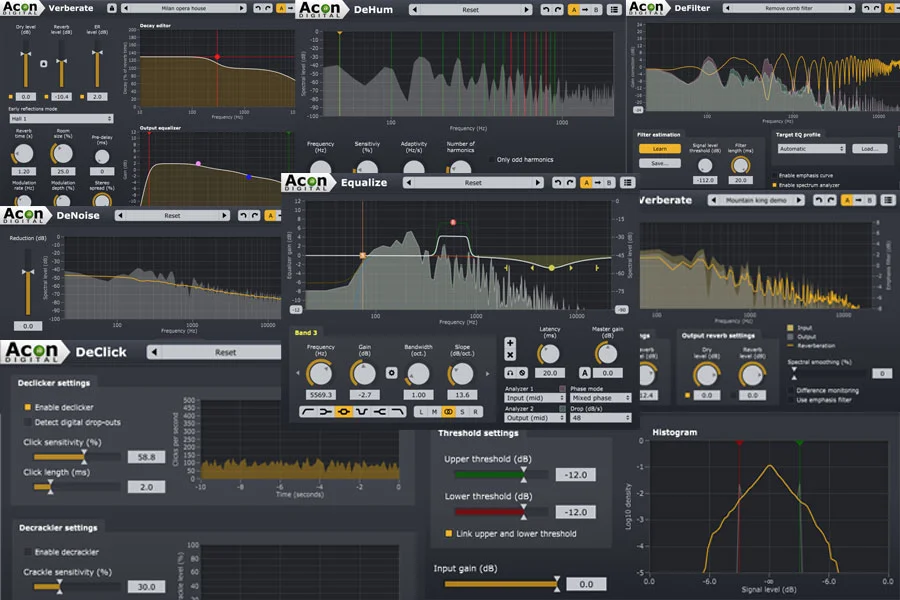Click next preset arrow in DeHum

point(526,10)
